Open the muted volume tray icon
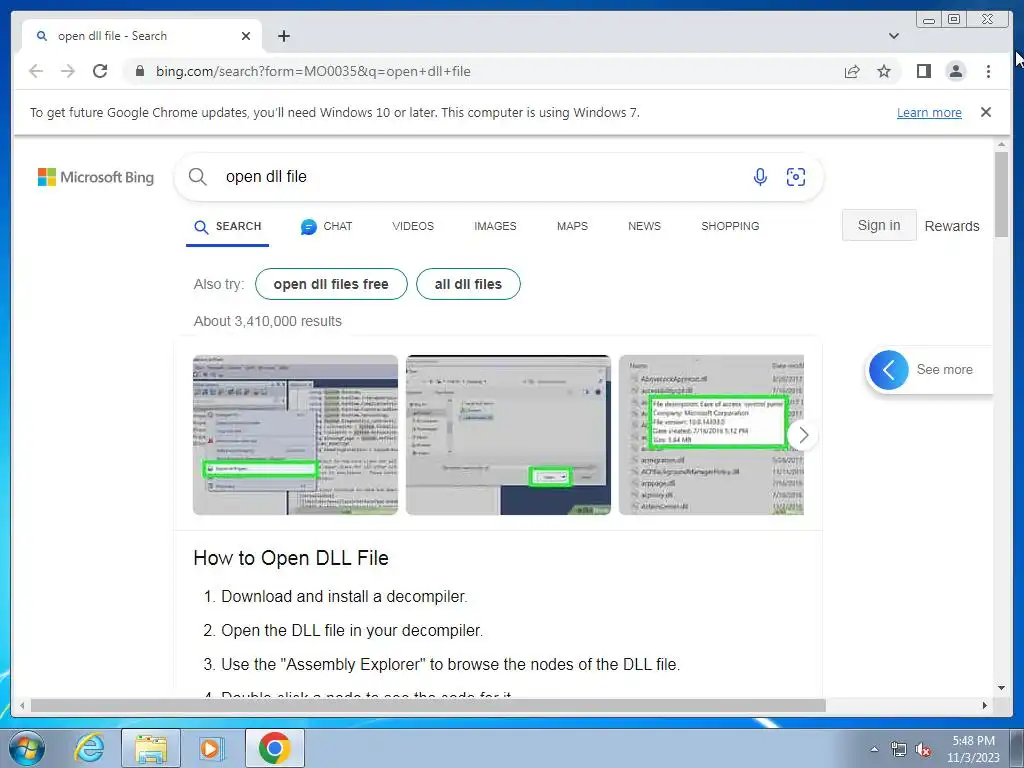The width and height of the screenshot is (1024, 768). coord(923,750)
